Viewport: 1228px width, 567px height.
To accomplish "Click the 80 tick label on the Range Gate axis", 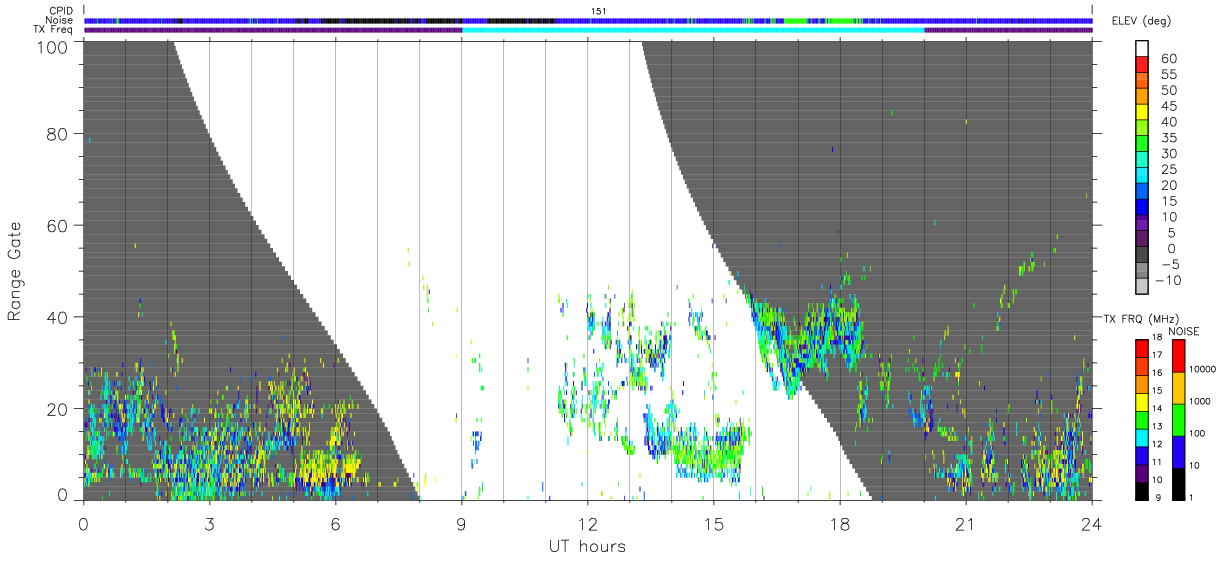I will [x=59, y=134].
